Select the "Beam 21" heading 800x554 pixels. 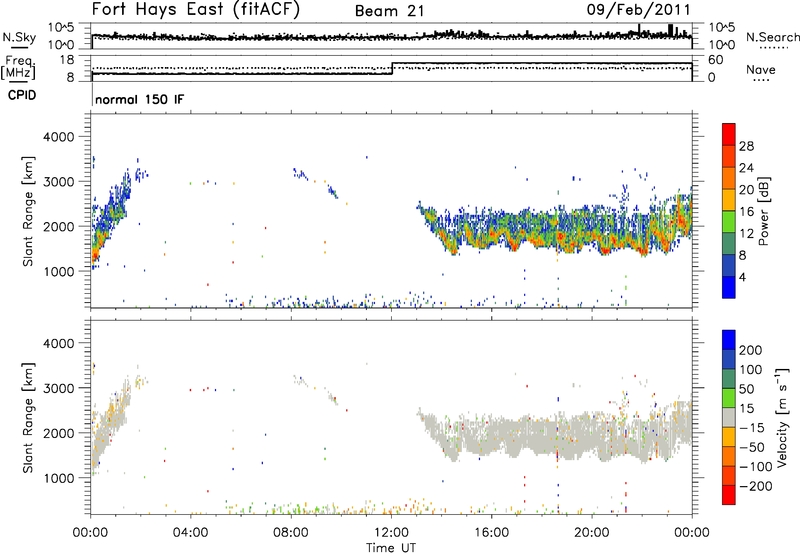click(389, 11)
